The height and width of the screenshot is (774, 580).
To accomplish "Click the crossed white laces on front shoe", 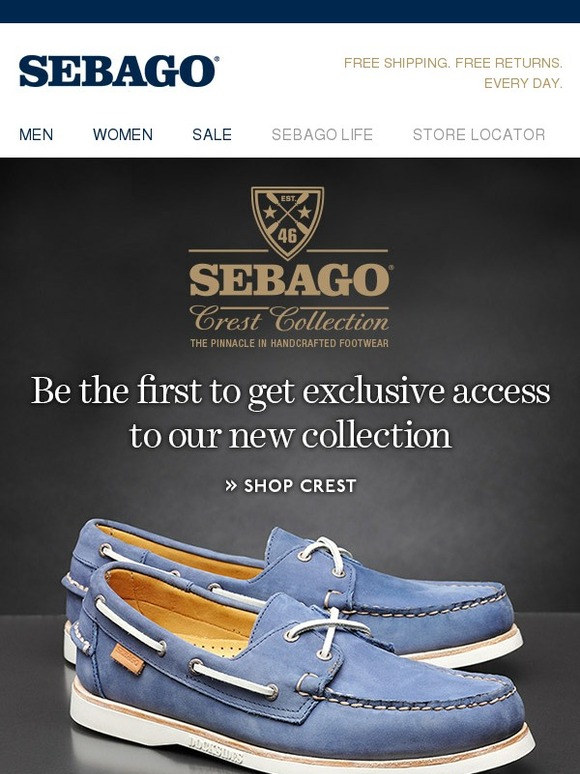I will click(x=327, y=633).
